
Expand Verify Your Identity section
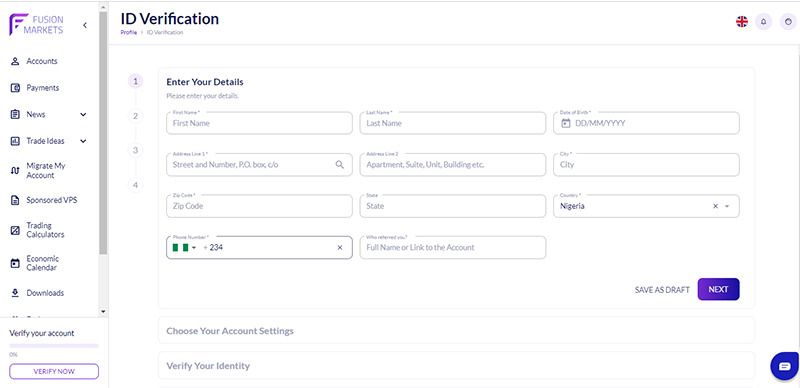tap(456, 366)
